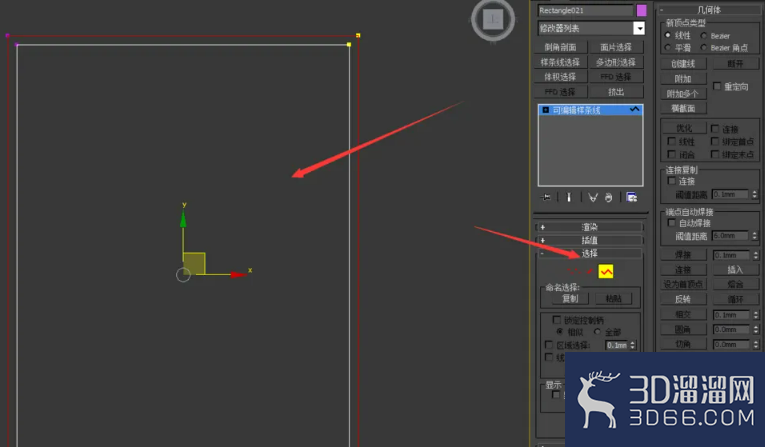765x447 pixels.
Task: Click the ViewCube in the viewport
Action: pyautogui.click(x=493, y=20)
